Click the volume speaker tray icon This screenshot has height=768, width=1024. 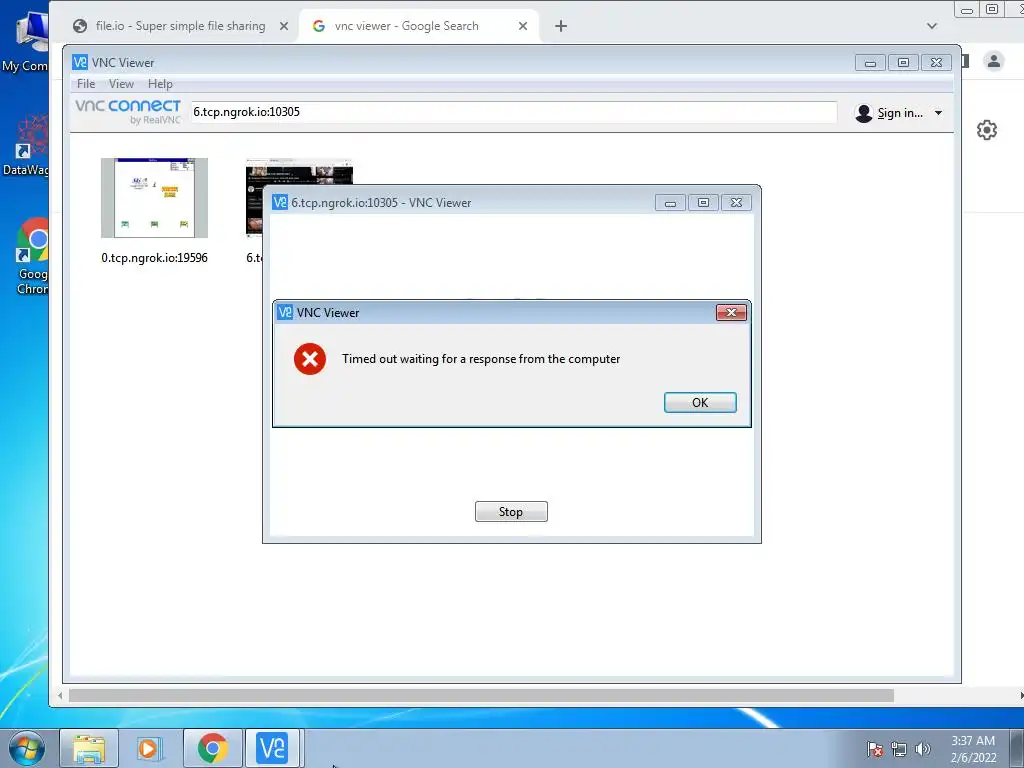pos(923,749)
